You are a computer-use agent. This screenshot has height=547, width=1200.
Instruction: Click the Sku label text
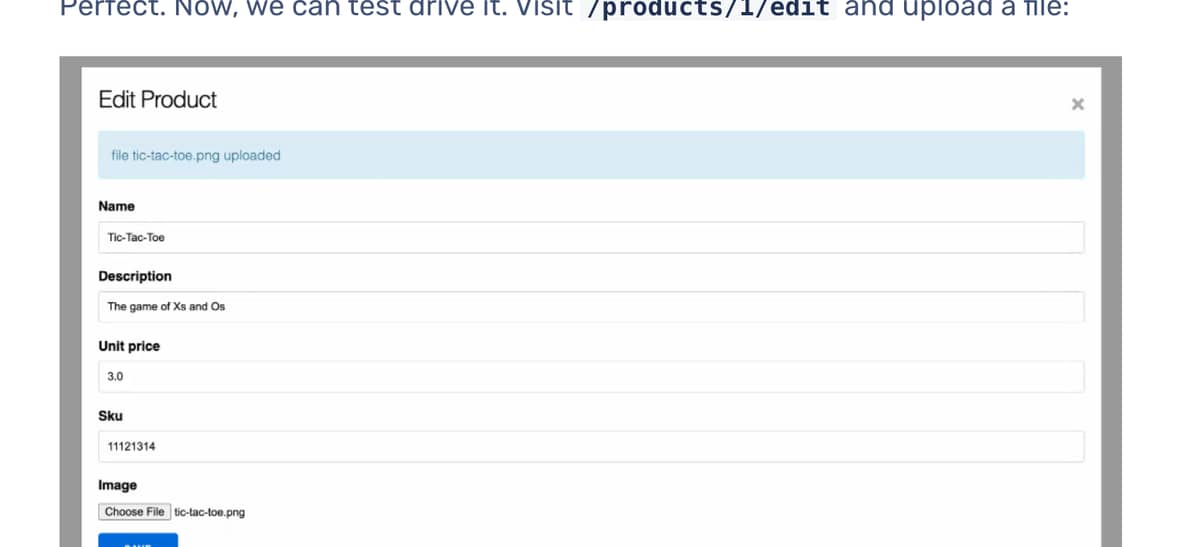pos(110,415)
